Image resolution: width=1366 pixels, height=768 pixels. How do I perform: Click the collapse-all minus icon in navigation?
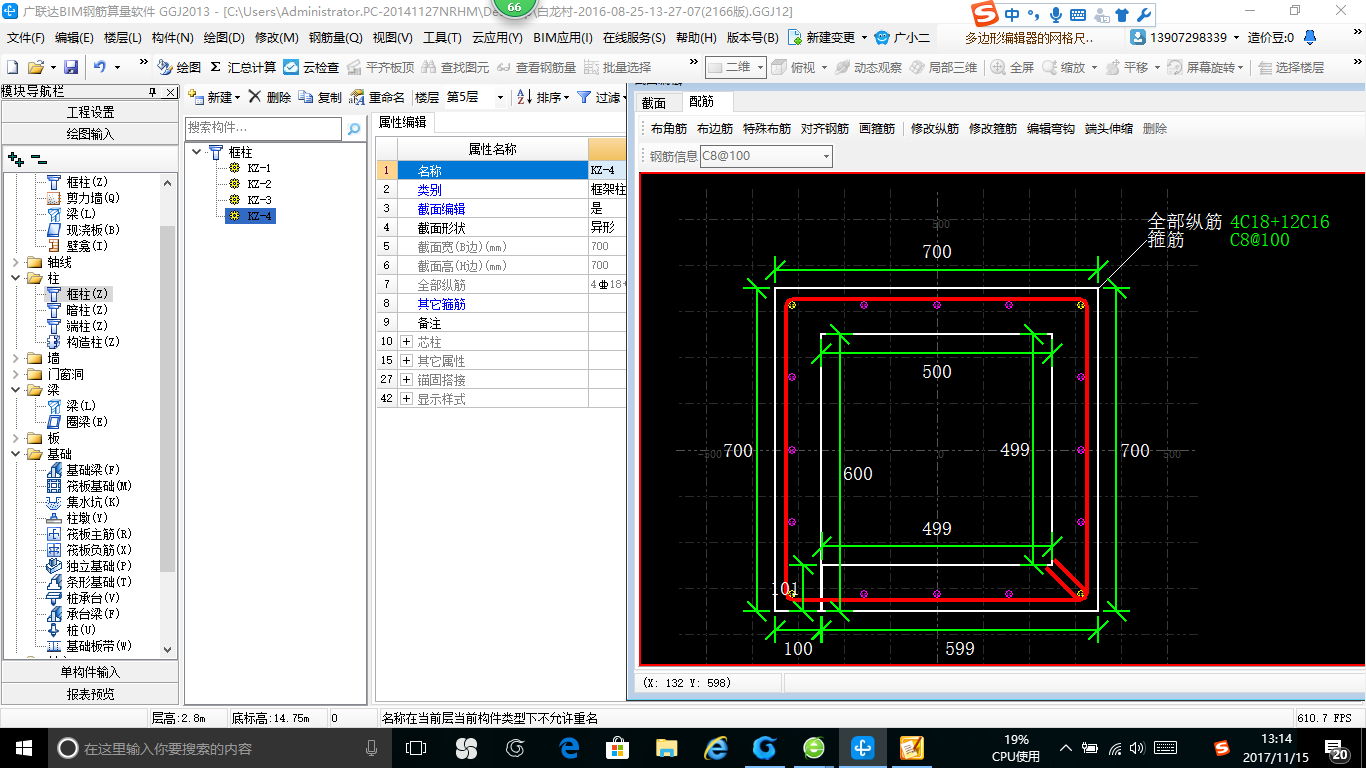click(38, 158)
